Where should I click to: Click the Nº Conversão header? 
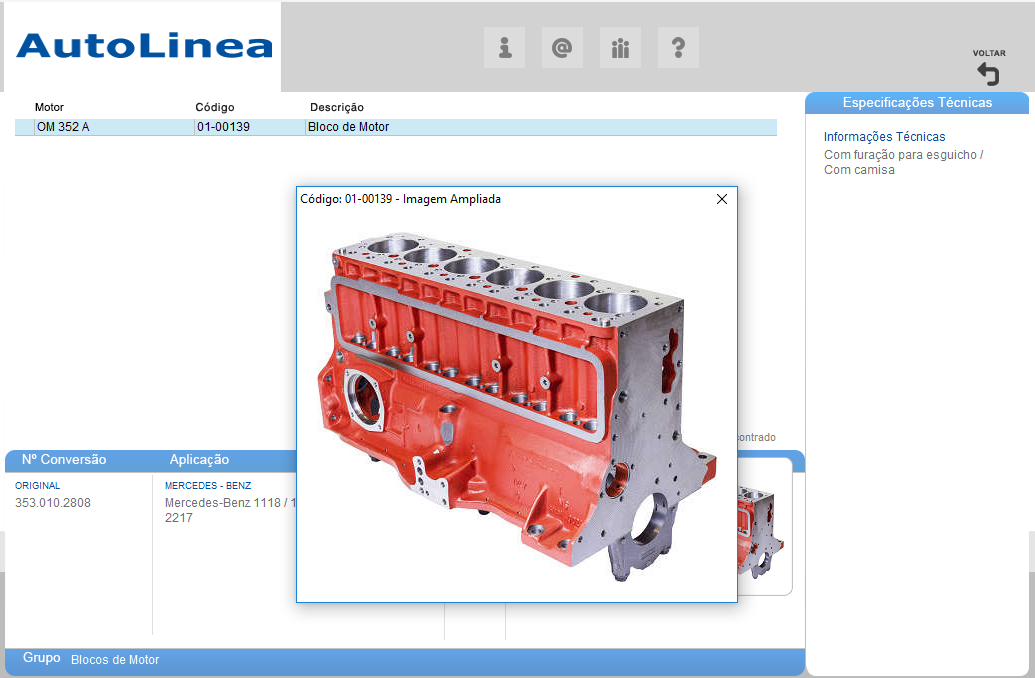pos(64,460)
